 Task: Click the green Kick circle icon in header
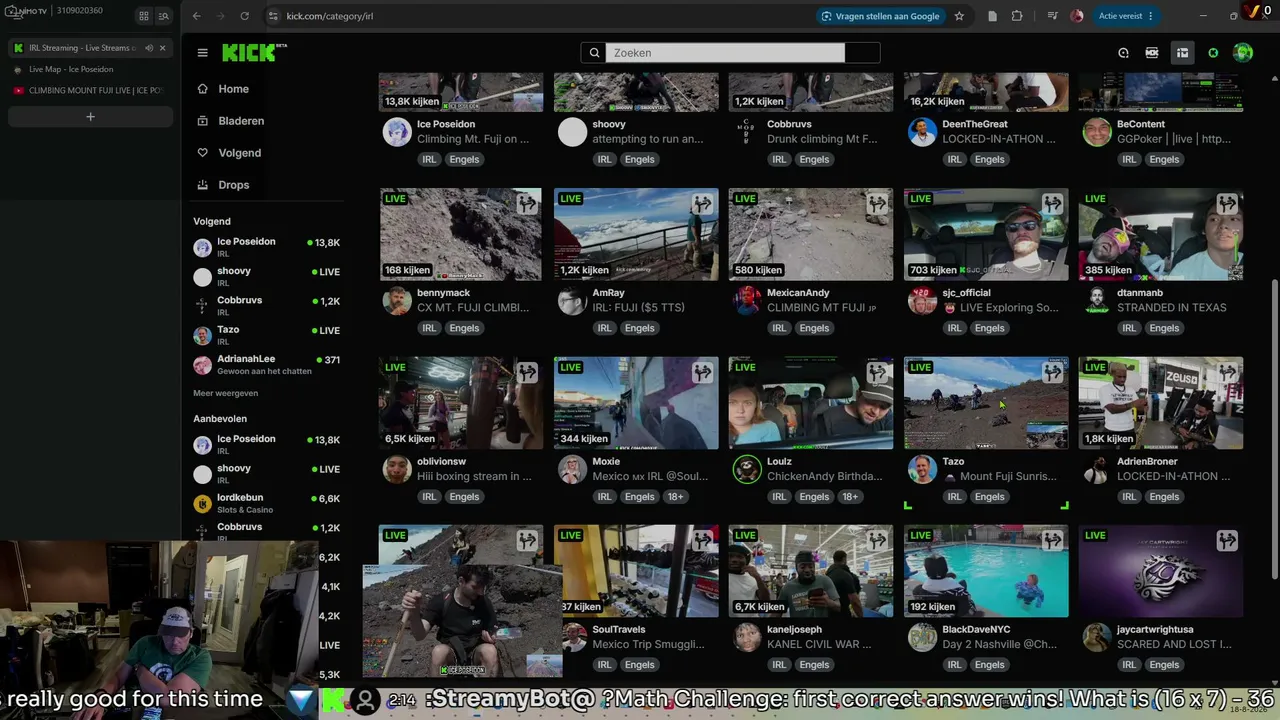[1213, 53]
